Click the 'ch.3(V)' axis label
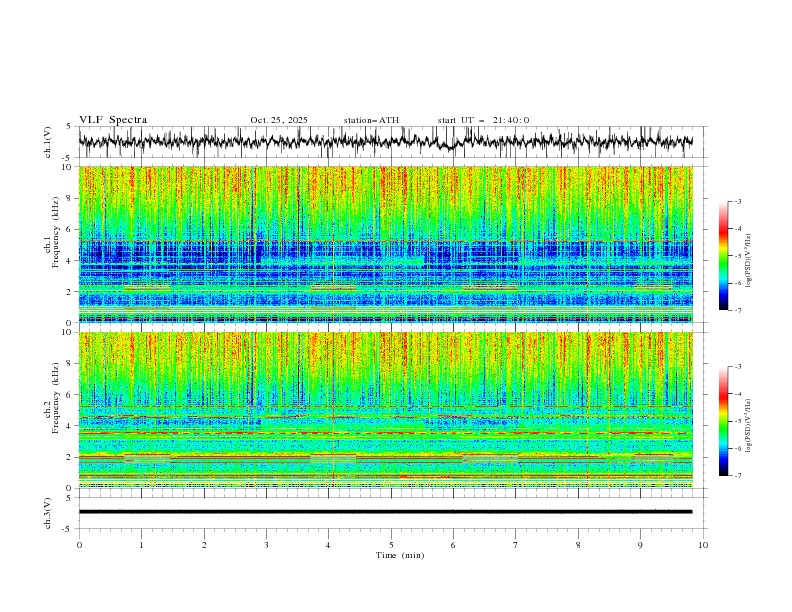Viewport: 792px width, 612px height. tap(48, 513)
